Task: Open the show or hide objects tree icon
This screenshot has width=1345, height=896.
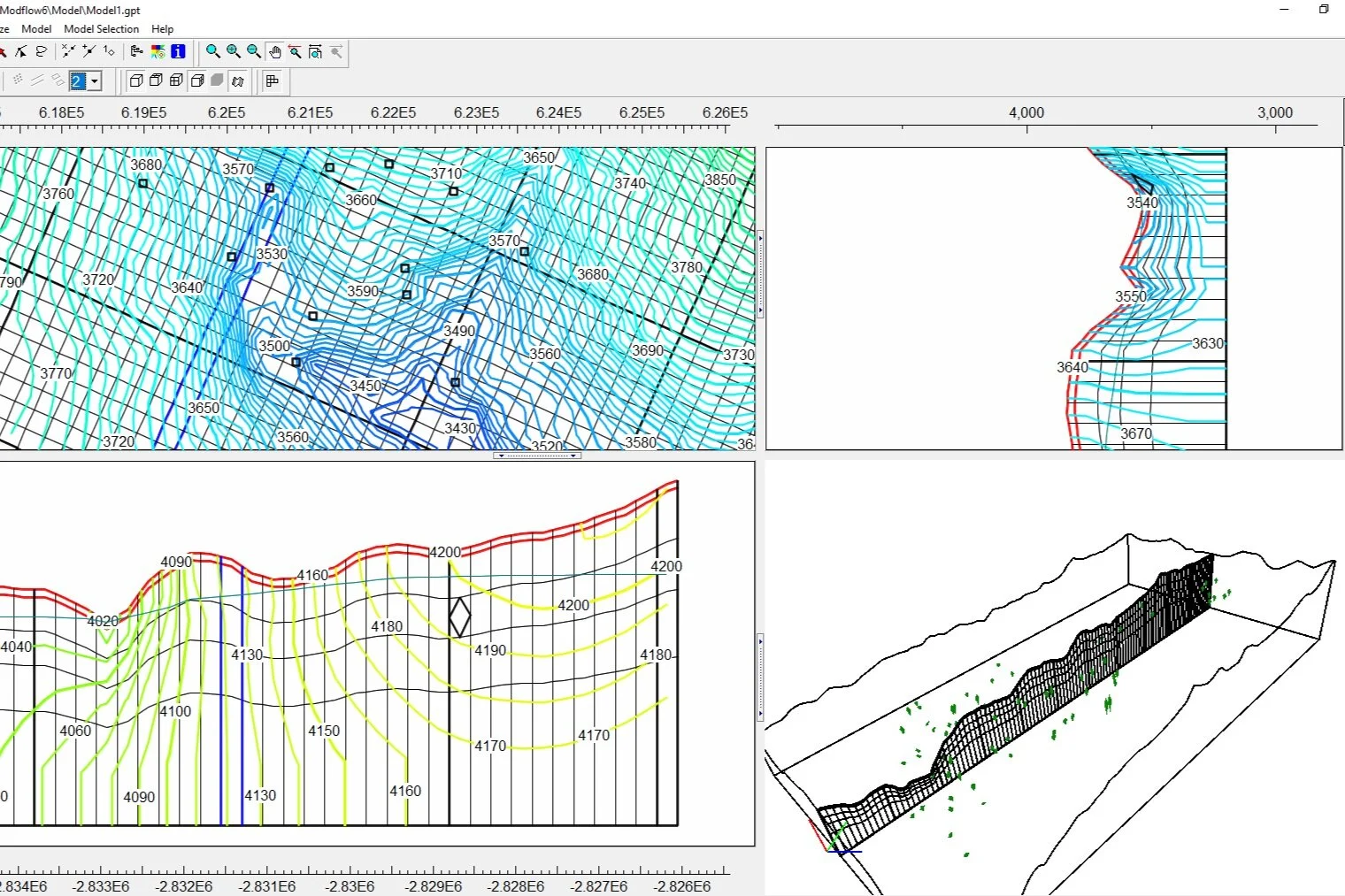Action: pyautogui.click(x=137, y=52)
